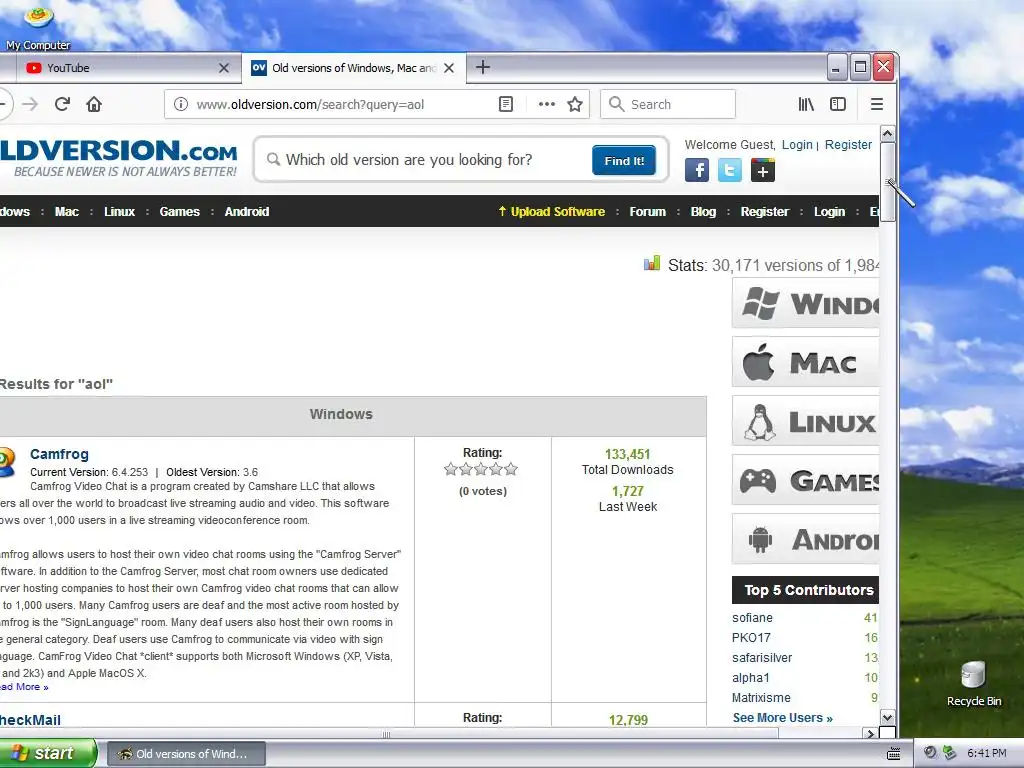Click the Old versions of Wind... taskbar button
Screen dimensions: 1024x768
tap(186, 754)
